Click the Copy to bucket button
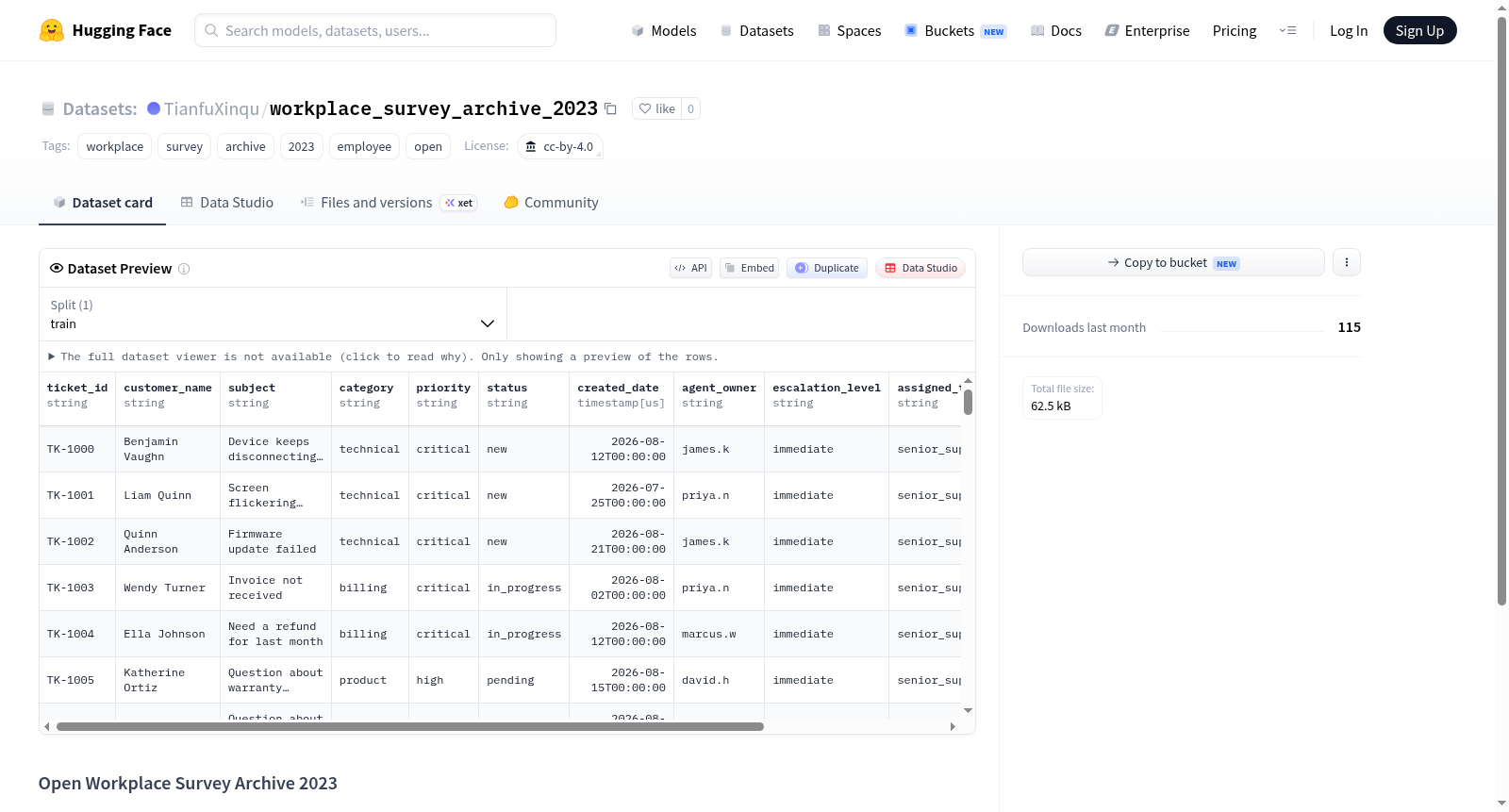Viewport: 1509px width, 812px height. pyautogui.click(x=1173, y=262)
